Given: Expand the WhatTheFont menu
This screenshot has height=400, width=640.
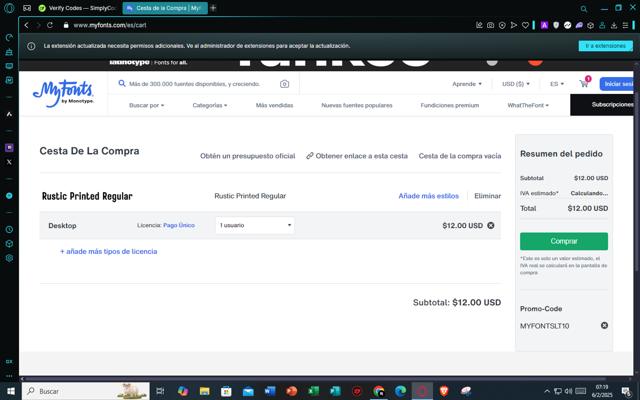Looking at the screenshot, I should (528, 105).
